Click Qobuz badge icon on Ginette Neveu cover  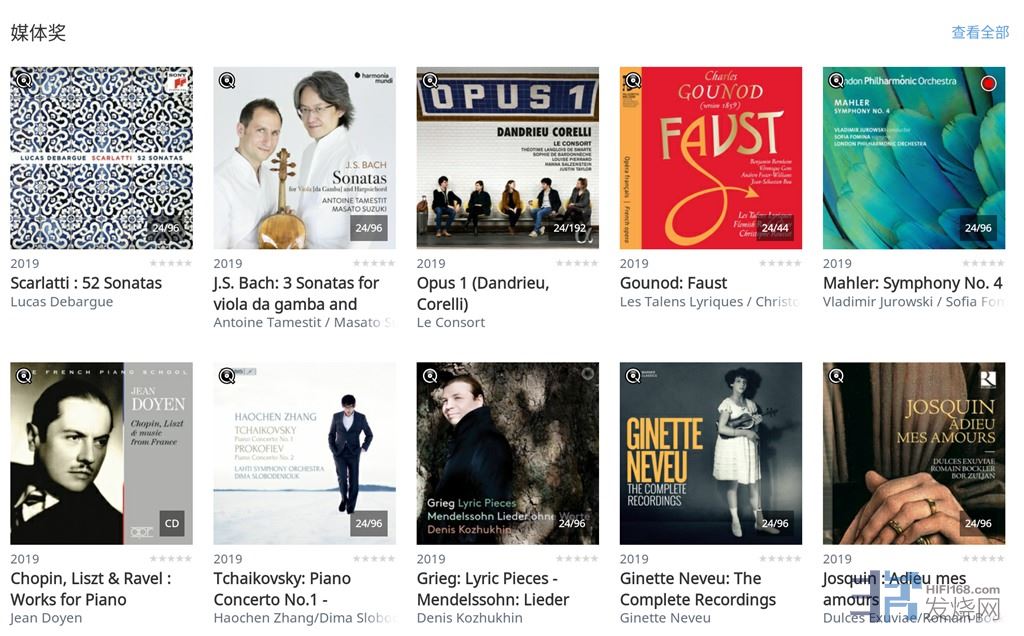click(633, 376)
